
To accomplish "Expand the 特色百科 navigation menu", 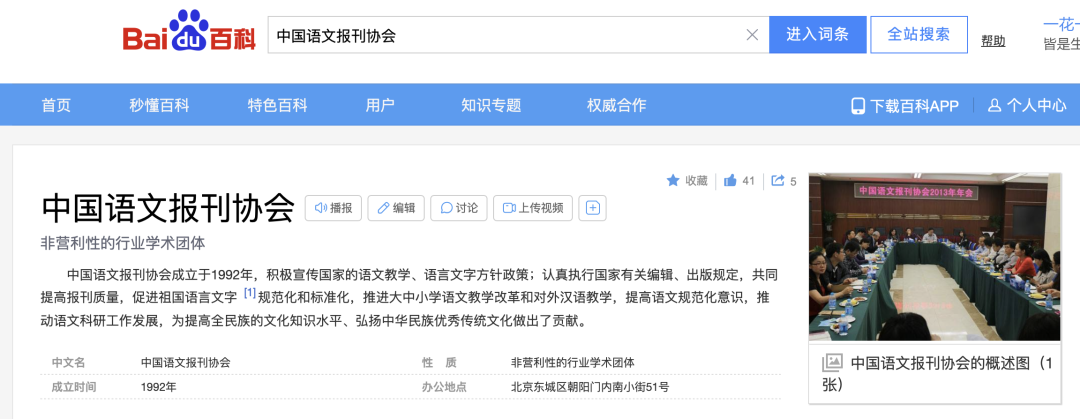I will (x=277, y=105).
